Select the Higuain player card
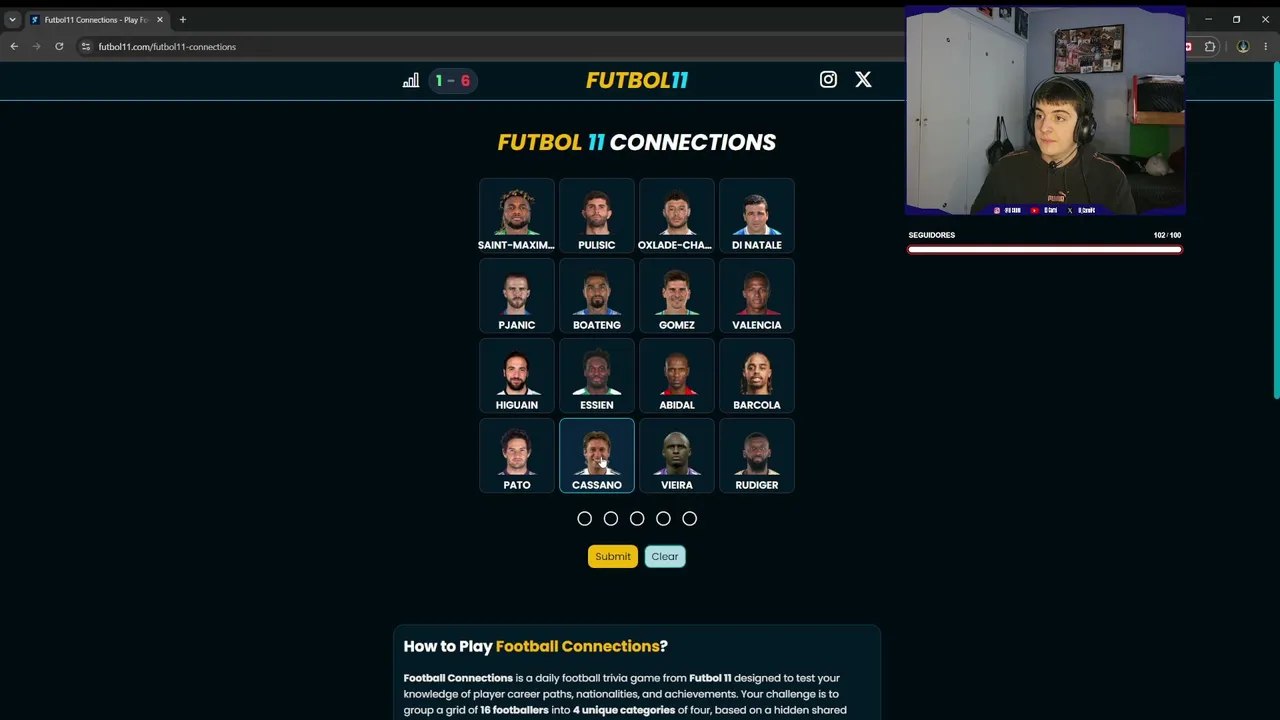Screen dimensions: 1280x720 [517, 375]
